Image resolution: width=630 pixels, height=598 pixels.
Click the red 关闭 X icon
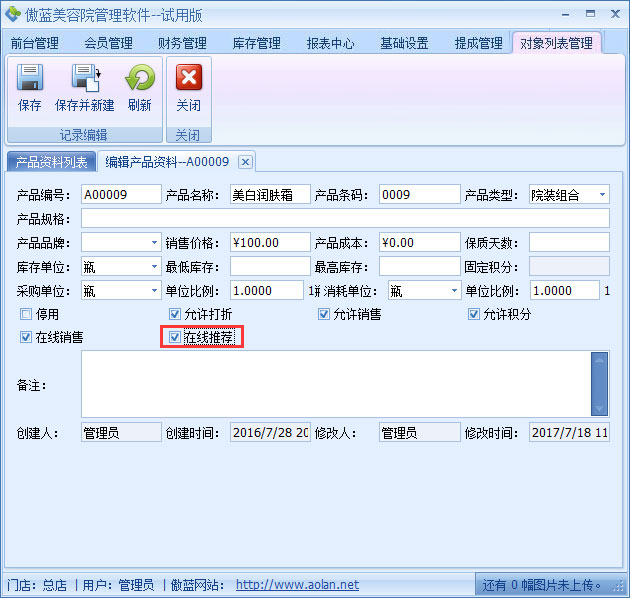(188, 78)
